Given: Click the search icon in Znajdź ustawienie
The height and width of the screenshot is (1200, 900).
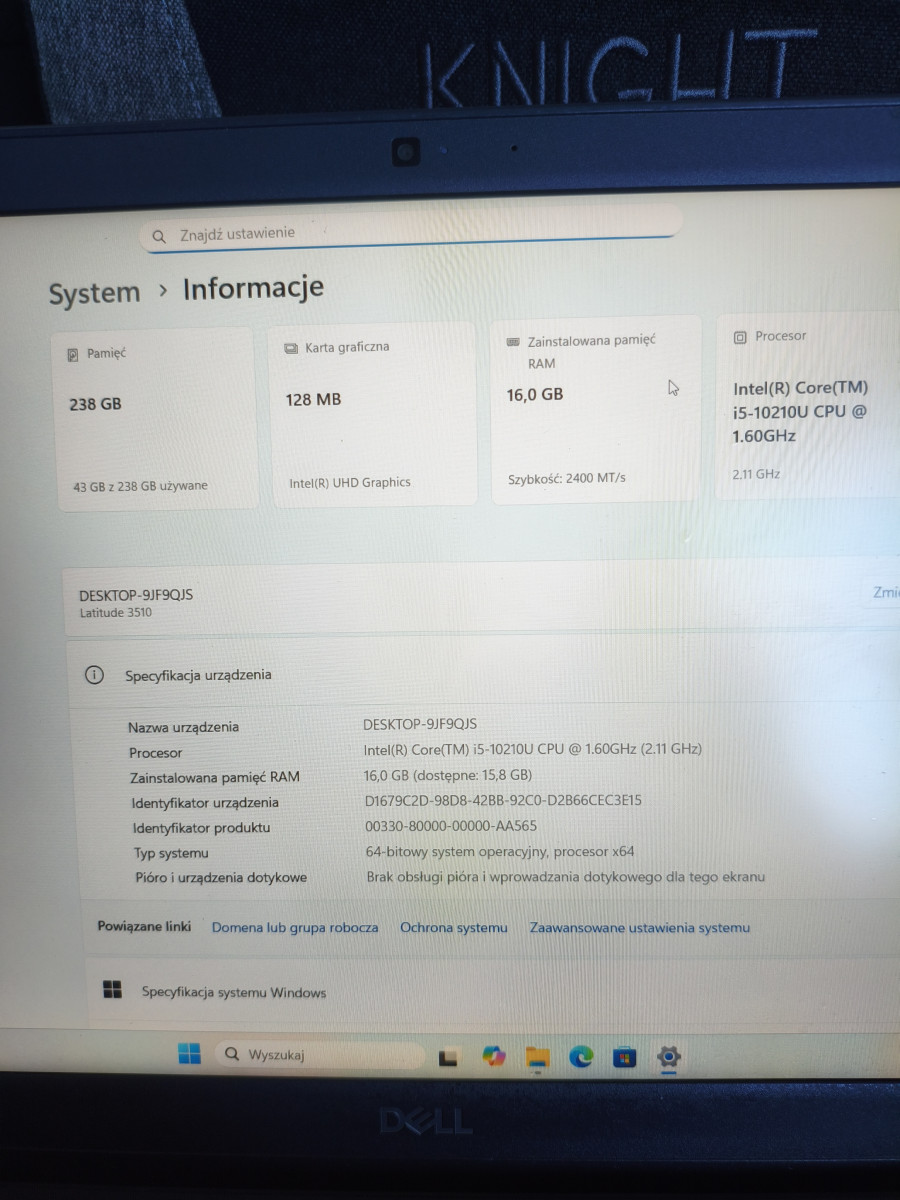Looking at the screenshot, I should click(158, 237).
